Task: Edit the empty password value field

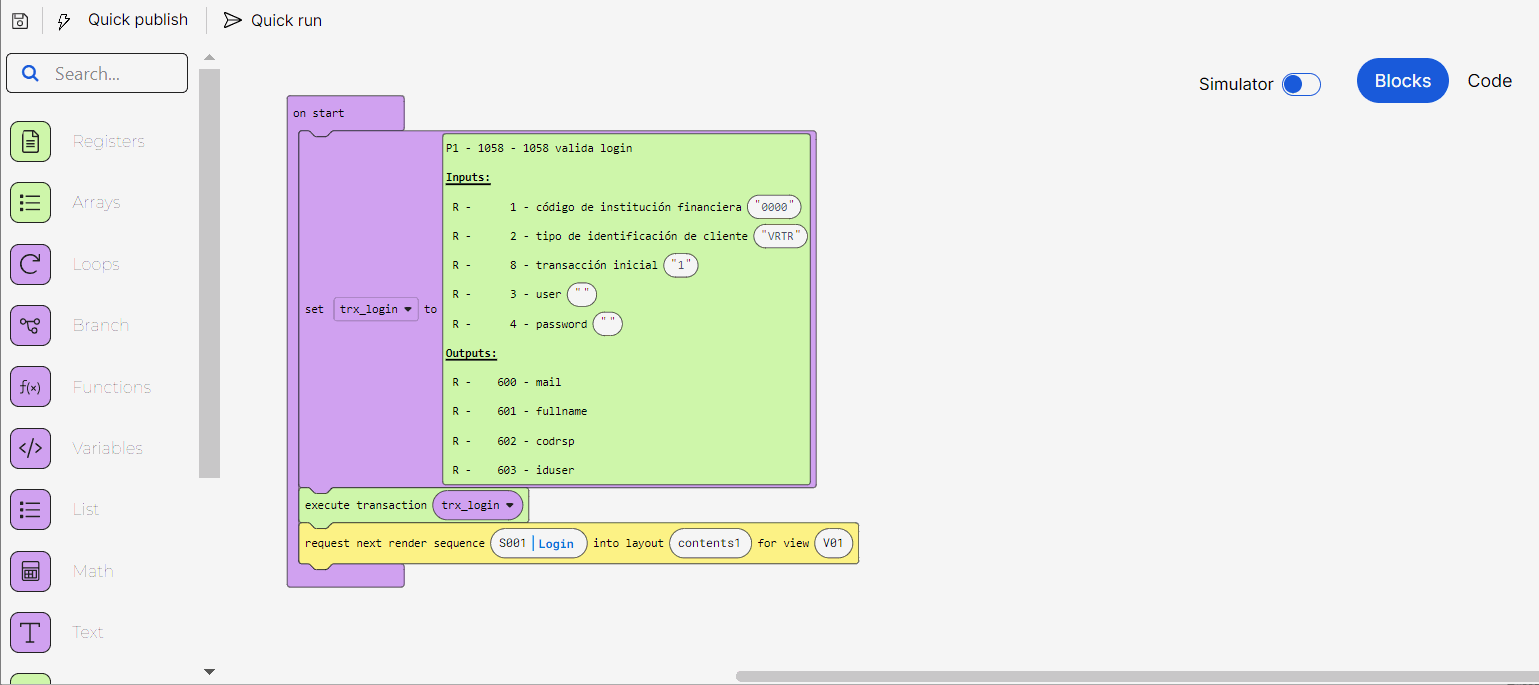Action: [x=608, y=324]
